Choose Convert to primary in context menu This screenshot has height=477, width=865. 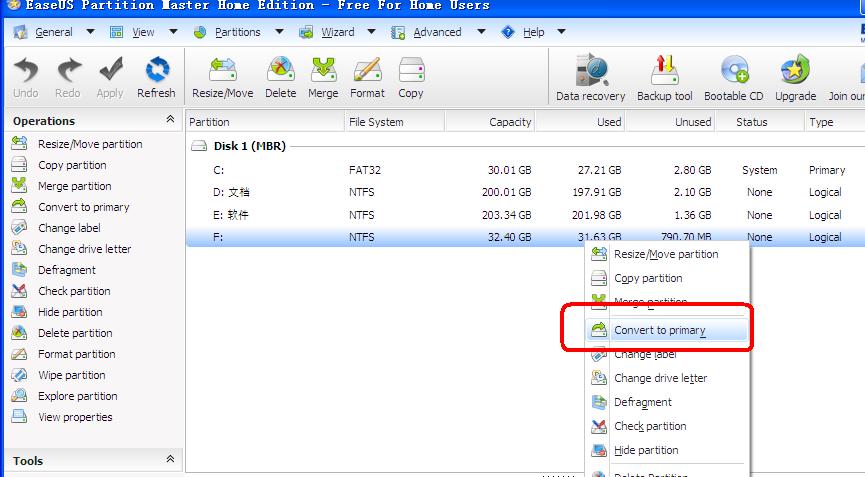(x=667, y=330)
